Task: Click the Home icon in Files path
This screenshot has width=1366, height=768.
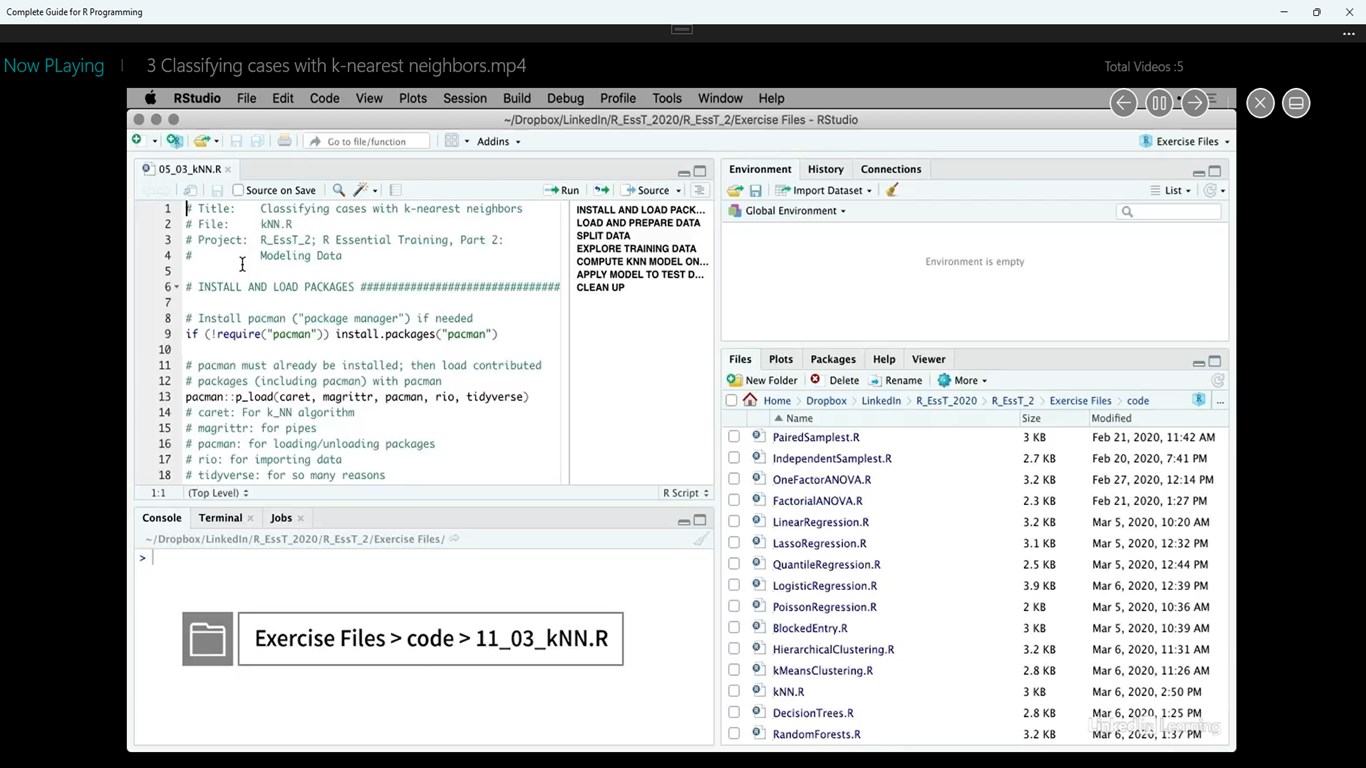Action: click(x=750, y=401)
